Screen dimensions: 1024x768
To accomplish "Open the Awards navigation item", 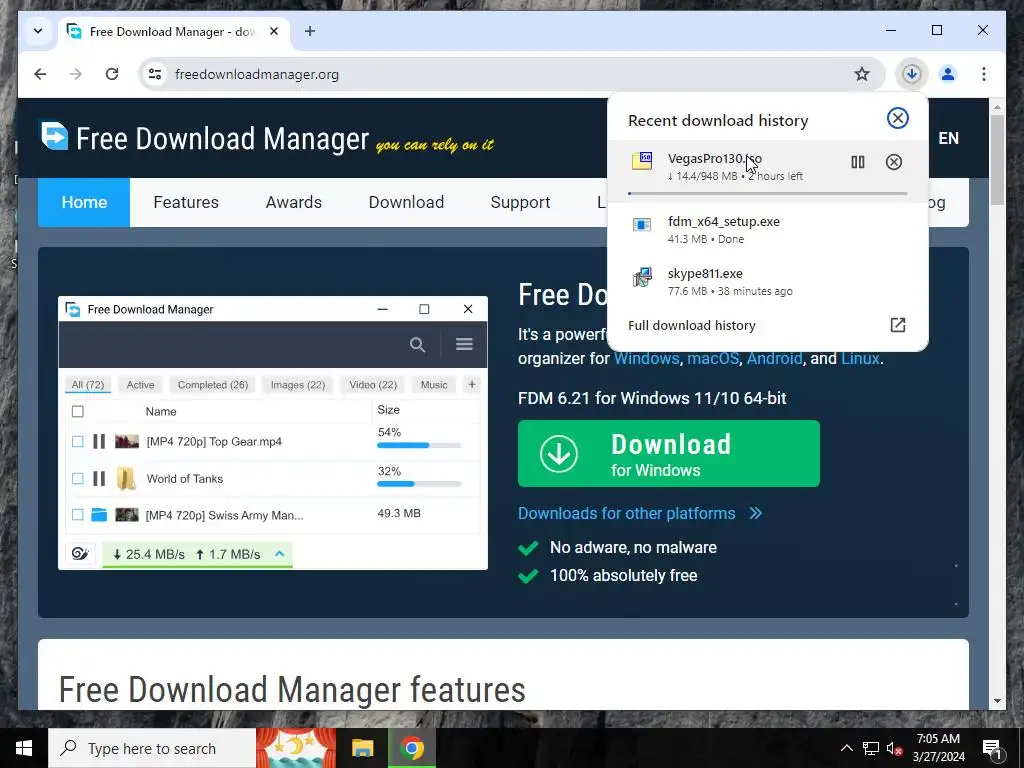I will pyautogui.click(x=294, y=202).
